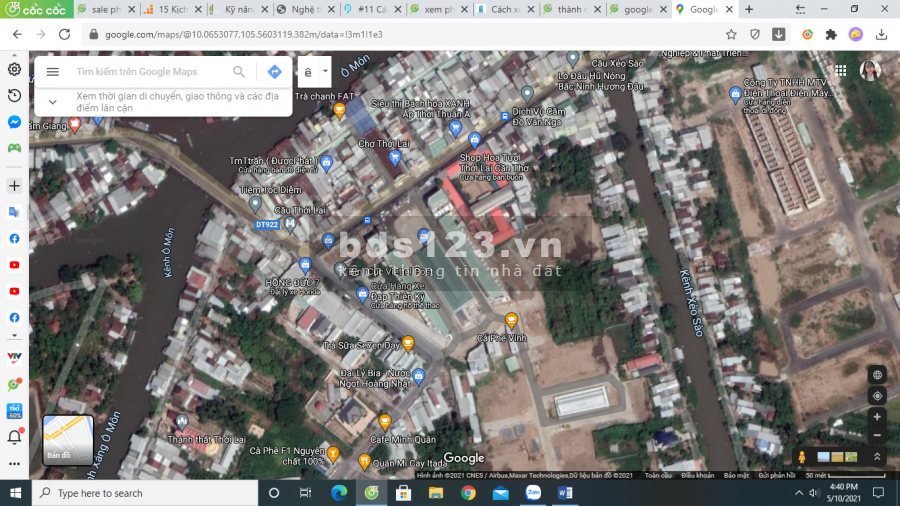Open more sidebar options three dots
The image size is (900, 506).
pyautogui.click(x=14, y=464)
